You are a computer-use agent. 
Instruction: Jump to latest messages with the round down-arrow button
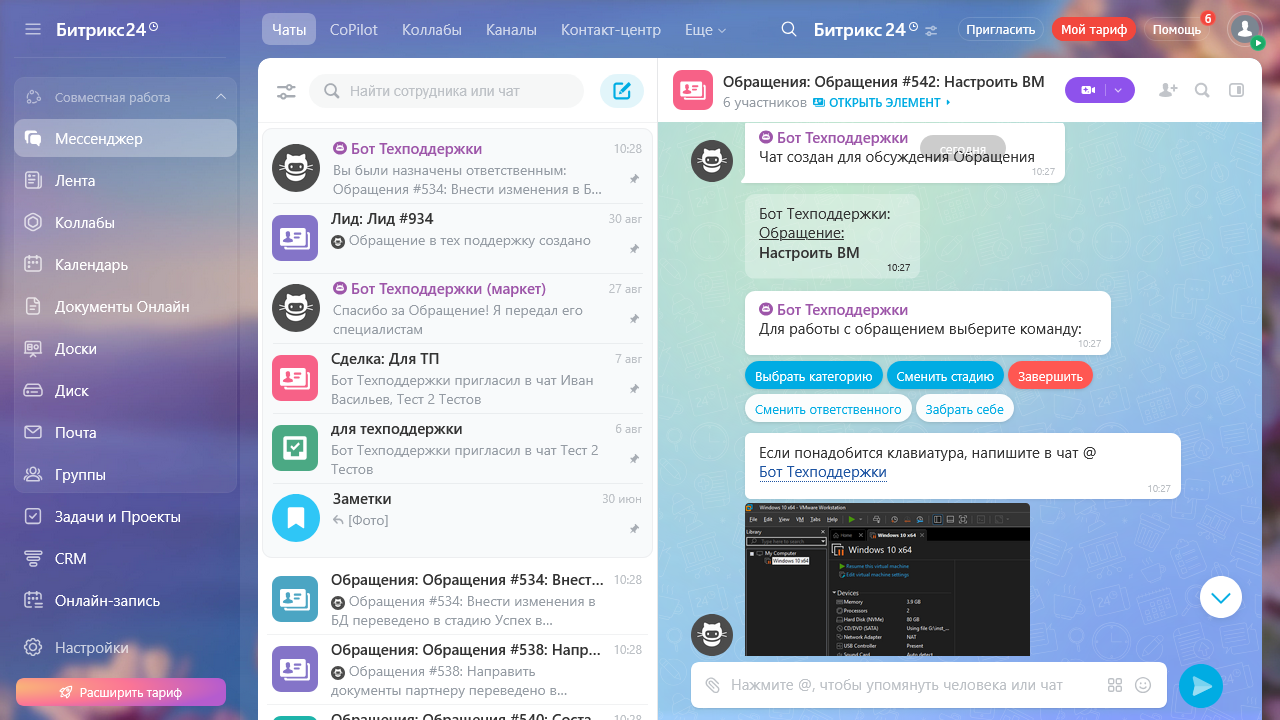tap(1221, 597)
